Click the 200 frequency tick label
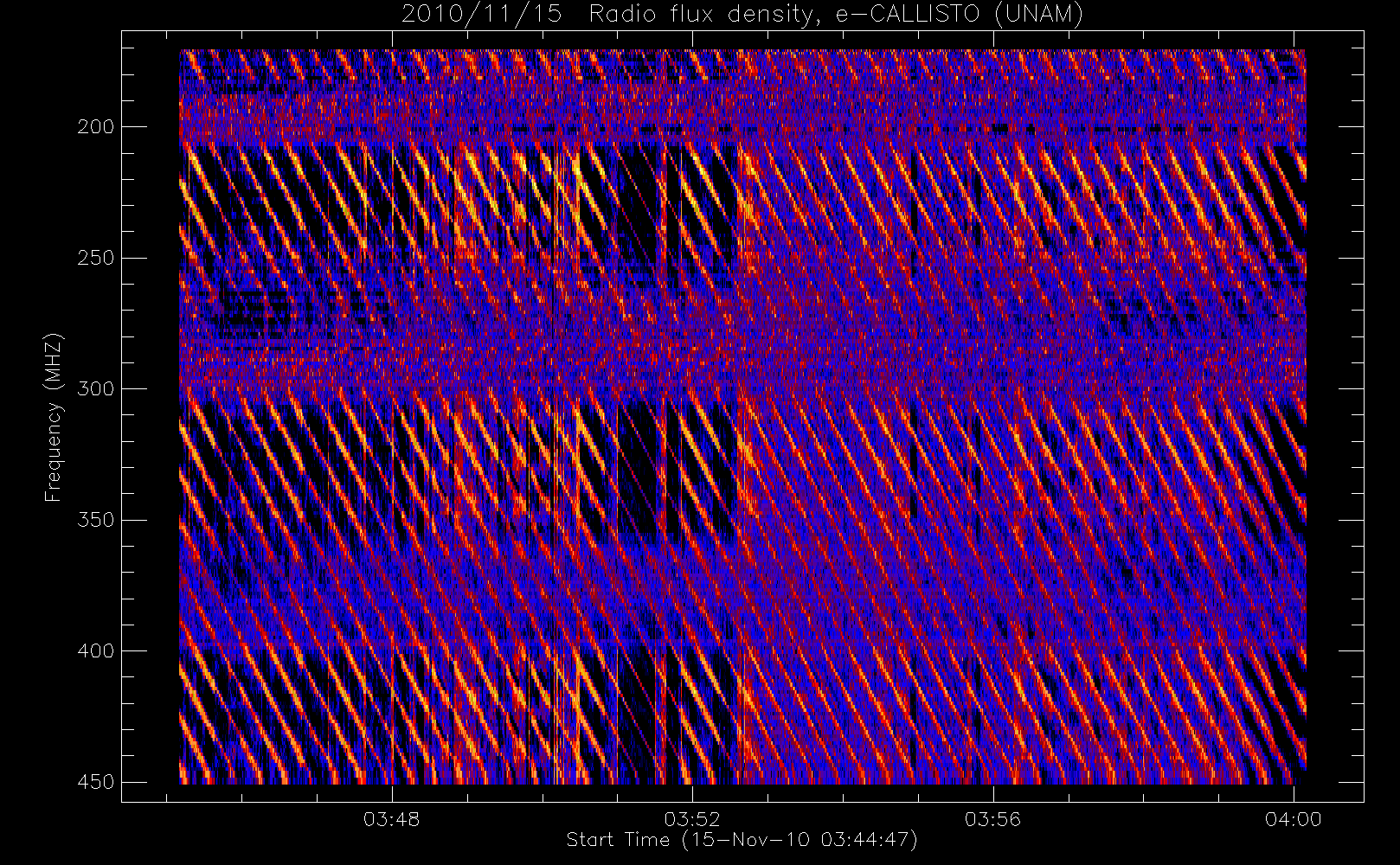Viewport: 1400px width, 865px height. [x=94, y=127]
